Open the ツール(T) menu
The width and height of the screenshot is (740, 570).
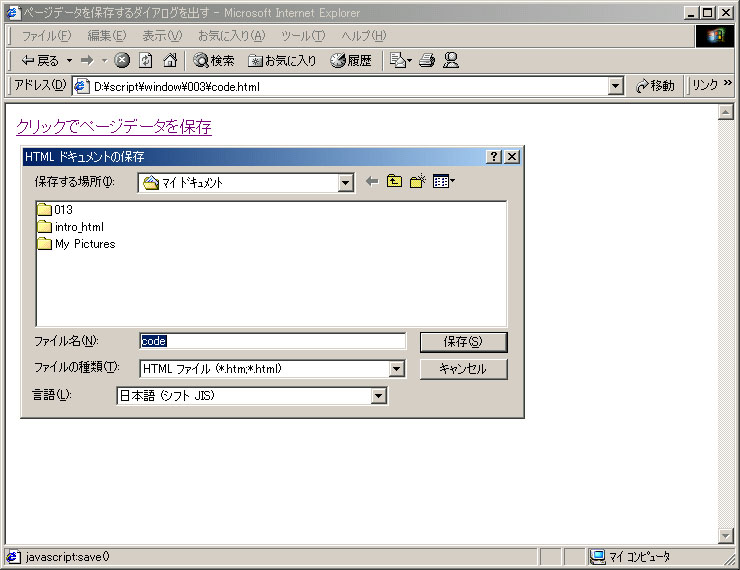coord(302,36)
